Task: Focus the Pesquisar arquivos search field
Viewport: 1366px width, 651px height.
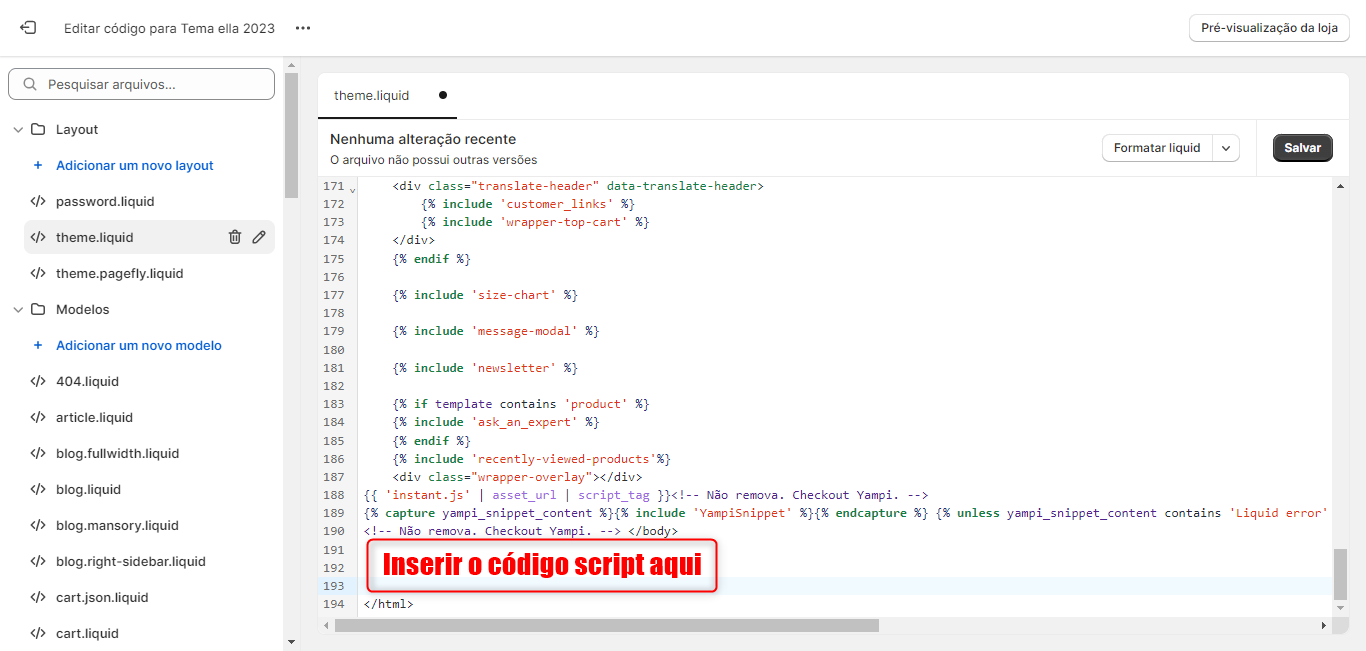Action: pos(141,84)
